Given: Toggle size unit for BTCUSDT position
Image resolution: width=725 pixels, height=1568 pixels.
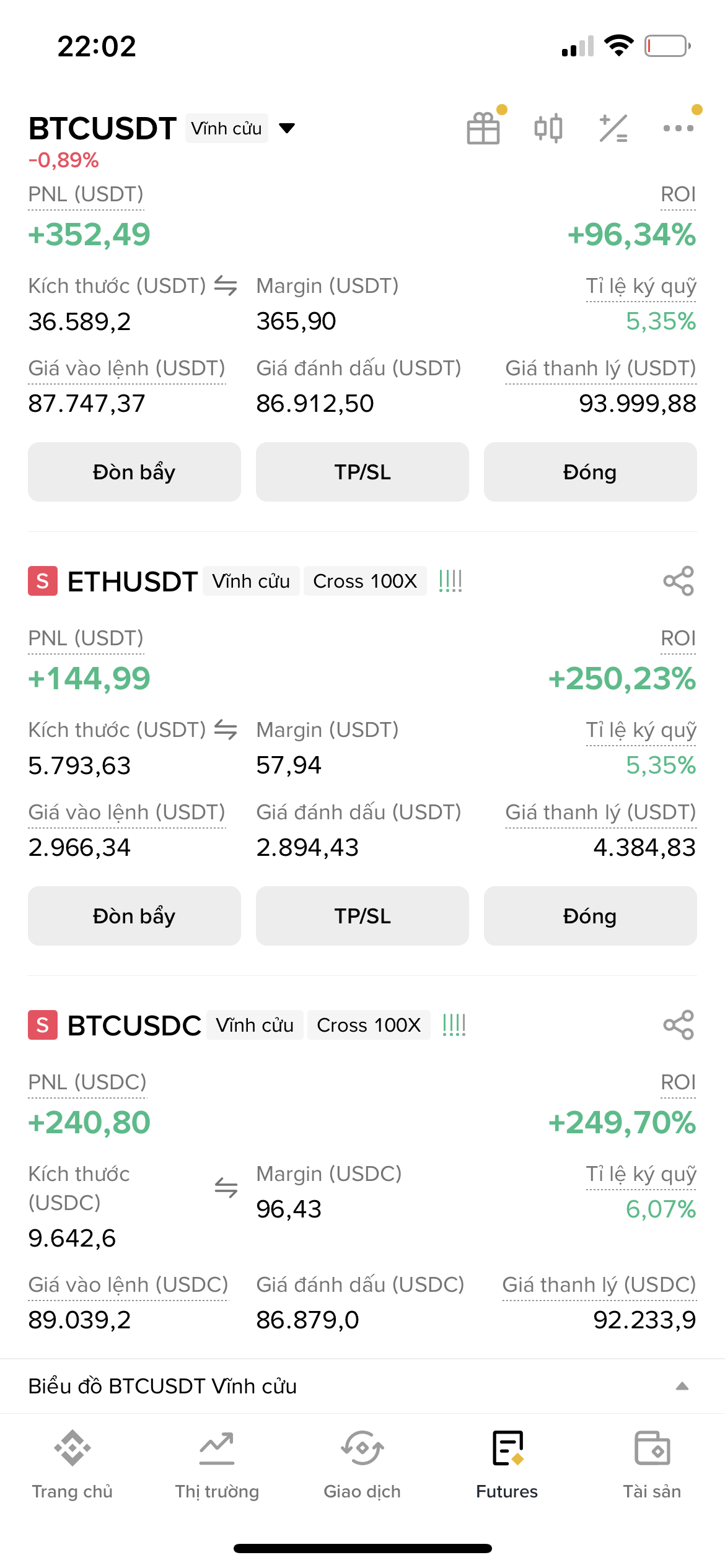Looking at the screenshot, I should click(x=226, y=285).
